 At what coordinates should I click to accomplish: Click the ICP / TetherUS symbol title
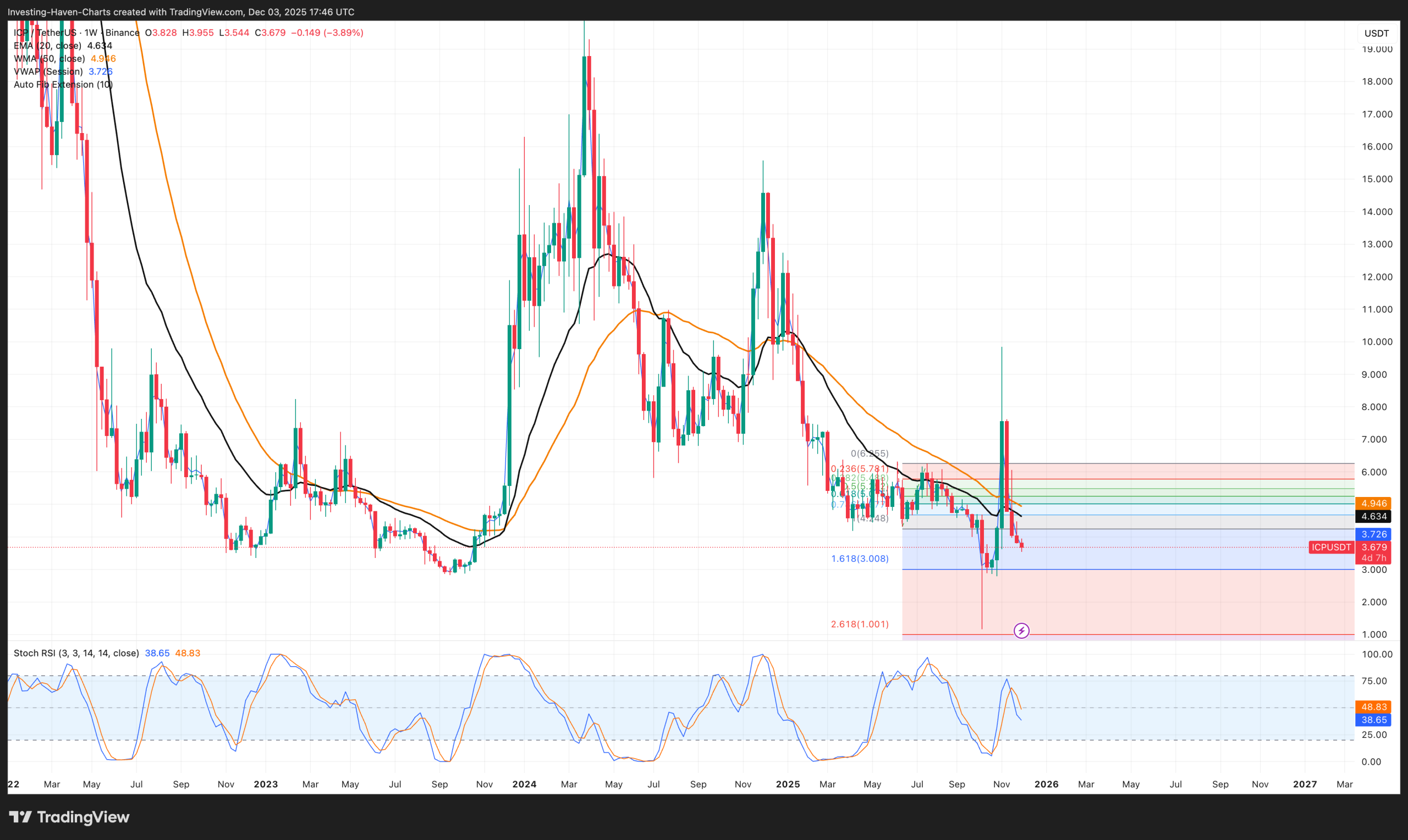[x=44, y=33]
